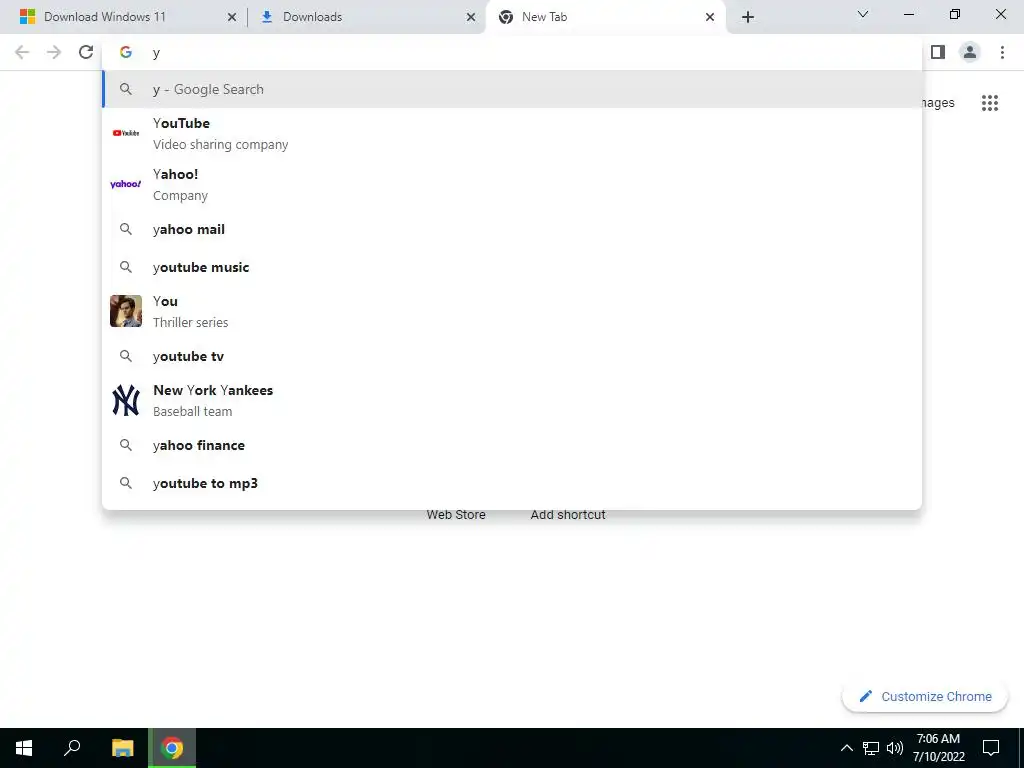Reload the page with refresh icon
Viewport: 1024px width, 768px height.
coord(86,52)
